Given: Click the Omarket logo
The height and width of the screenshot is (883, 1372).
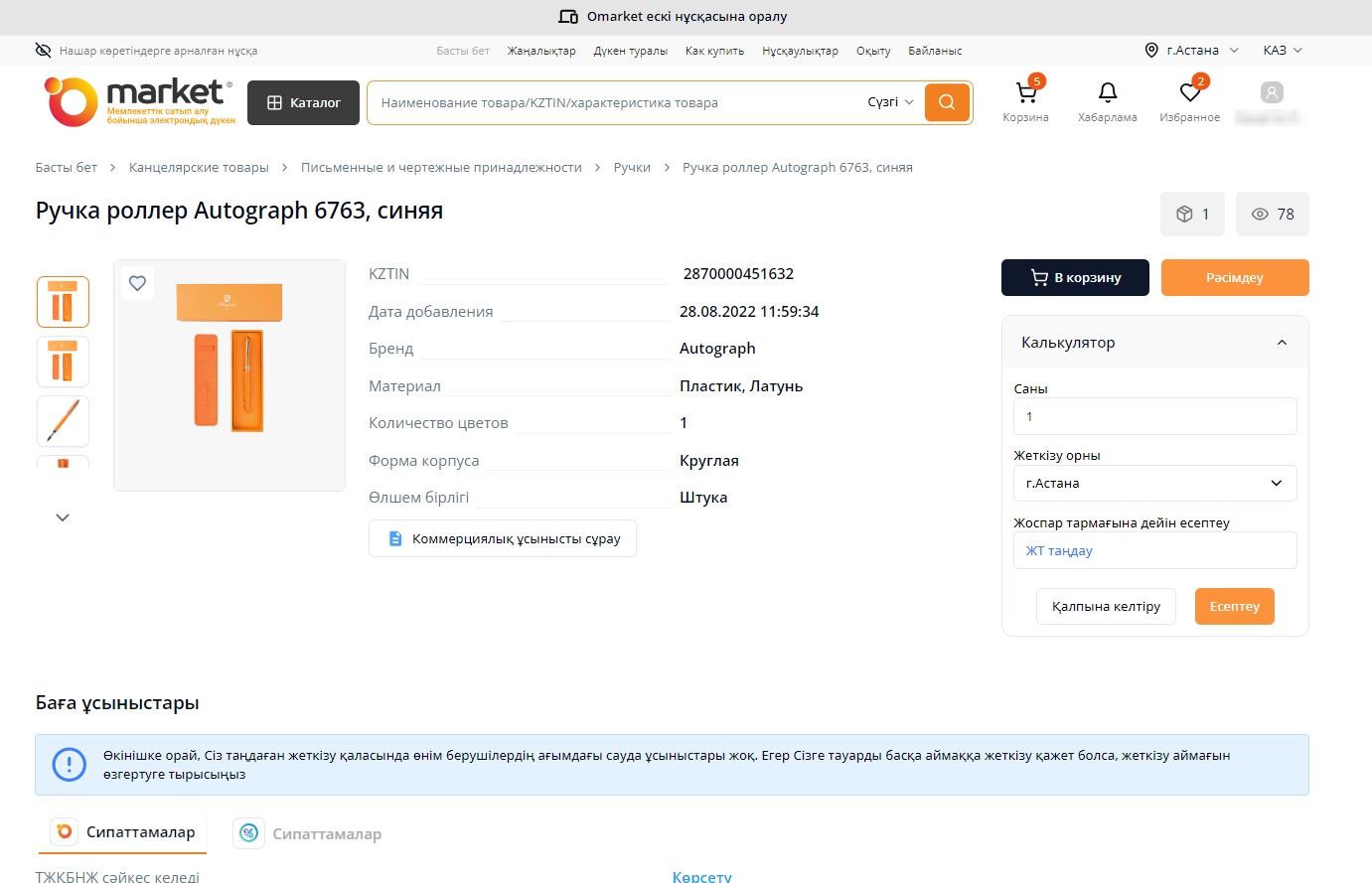Looking at the screenshot, I should tap(139, 102).
